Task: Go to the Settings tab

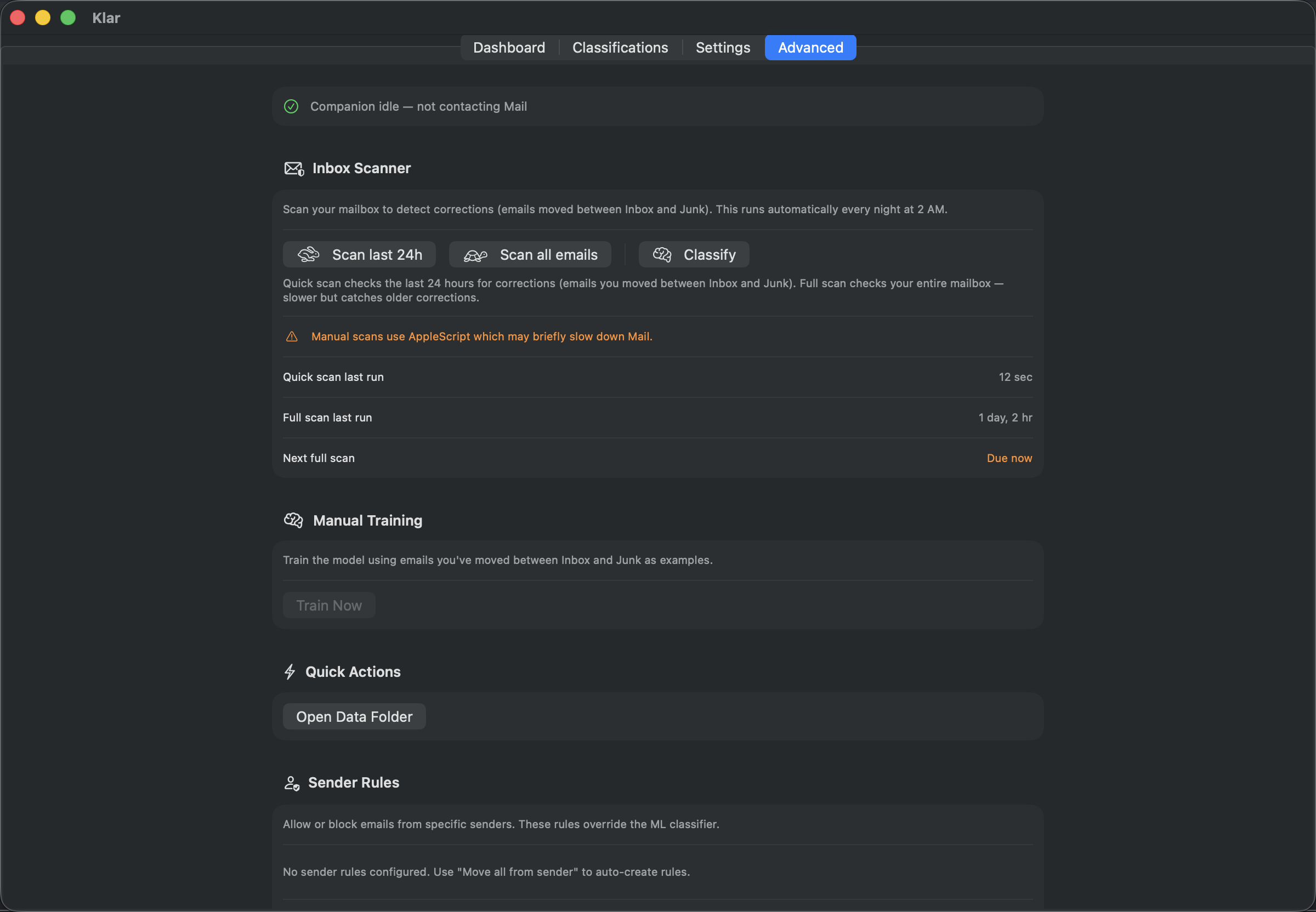Action: pos(723,48)
